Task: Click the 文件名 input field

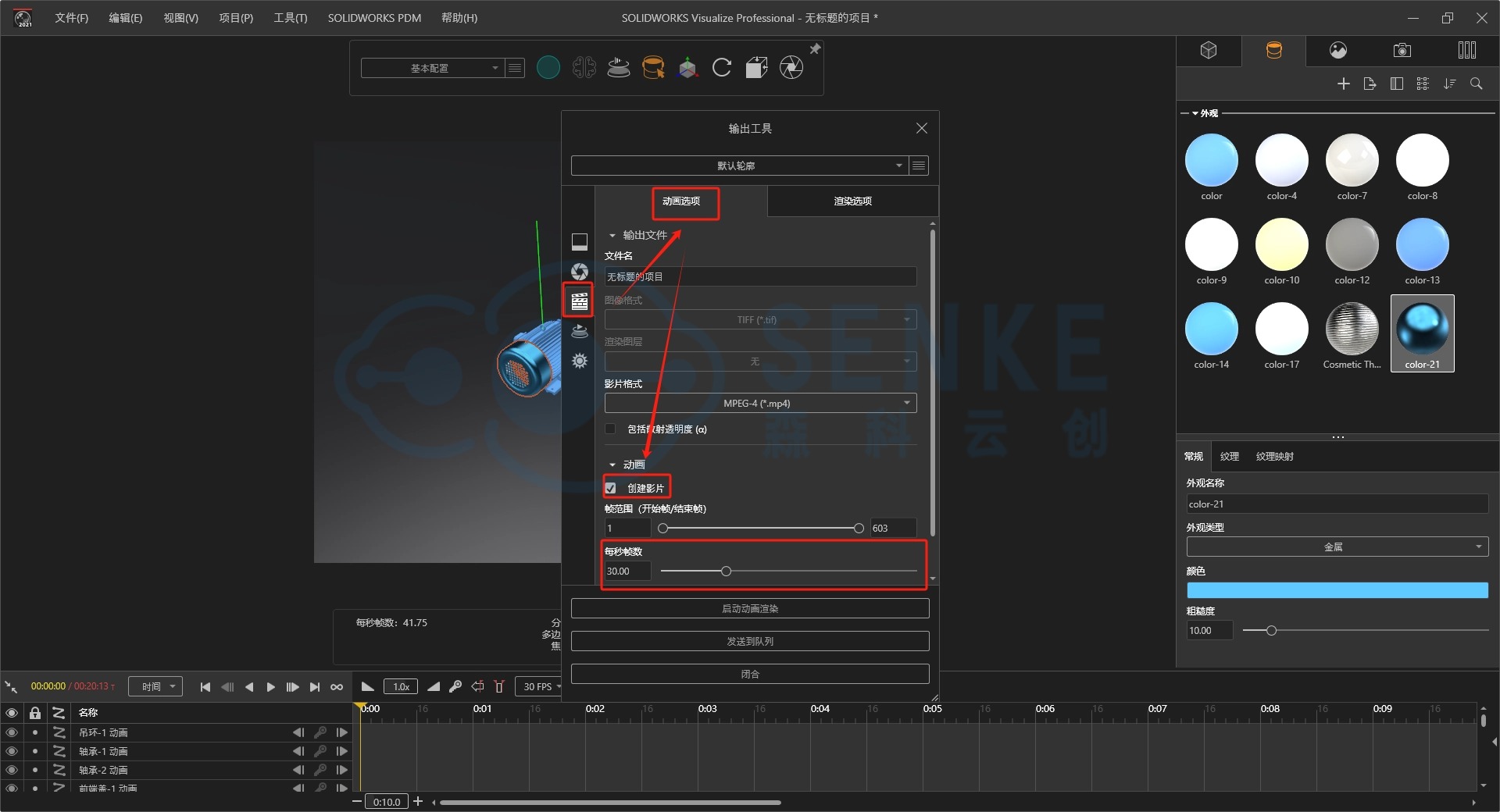Action: coord(760,276)
